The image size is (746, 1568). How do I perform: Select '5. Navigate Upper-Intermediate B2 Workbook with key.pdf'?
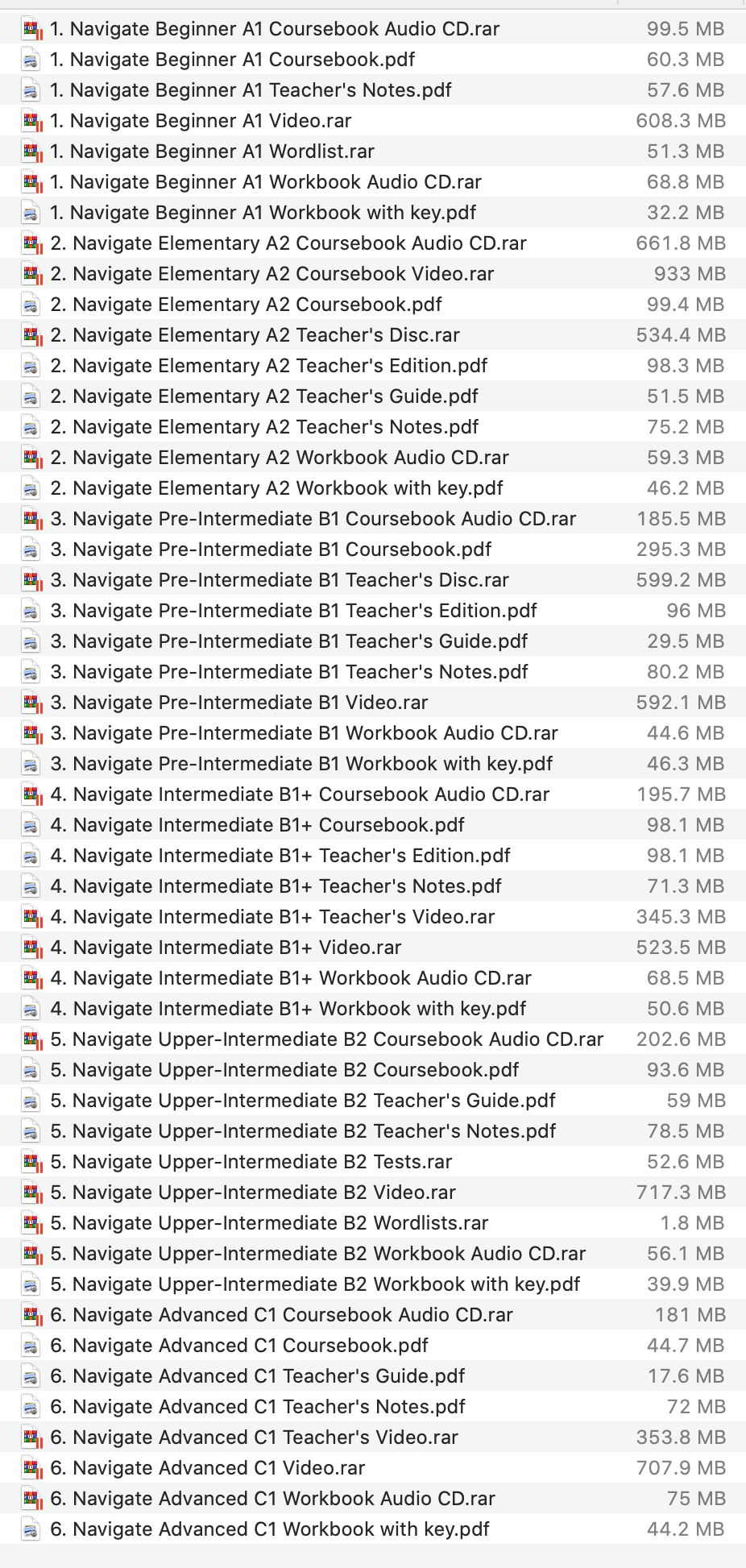[x=315, y=1284]
